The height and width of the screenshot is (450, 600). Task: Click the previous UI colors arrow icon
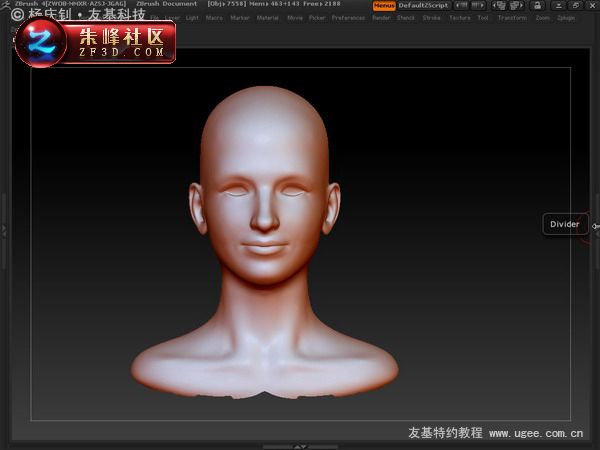[461, 5]
